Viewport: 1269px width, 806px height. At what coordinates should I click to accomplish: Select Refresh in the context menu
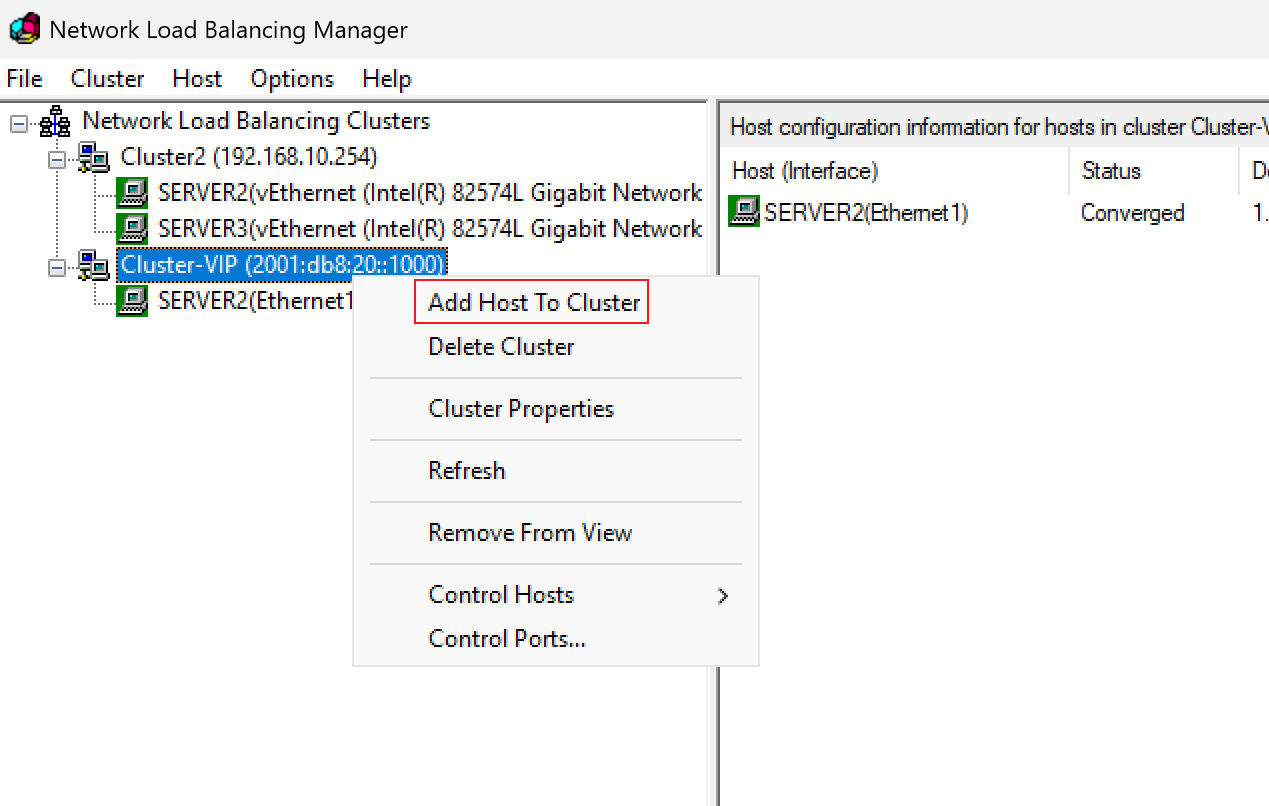point(466,471)
